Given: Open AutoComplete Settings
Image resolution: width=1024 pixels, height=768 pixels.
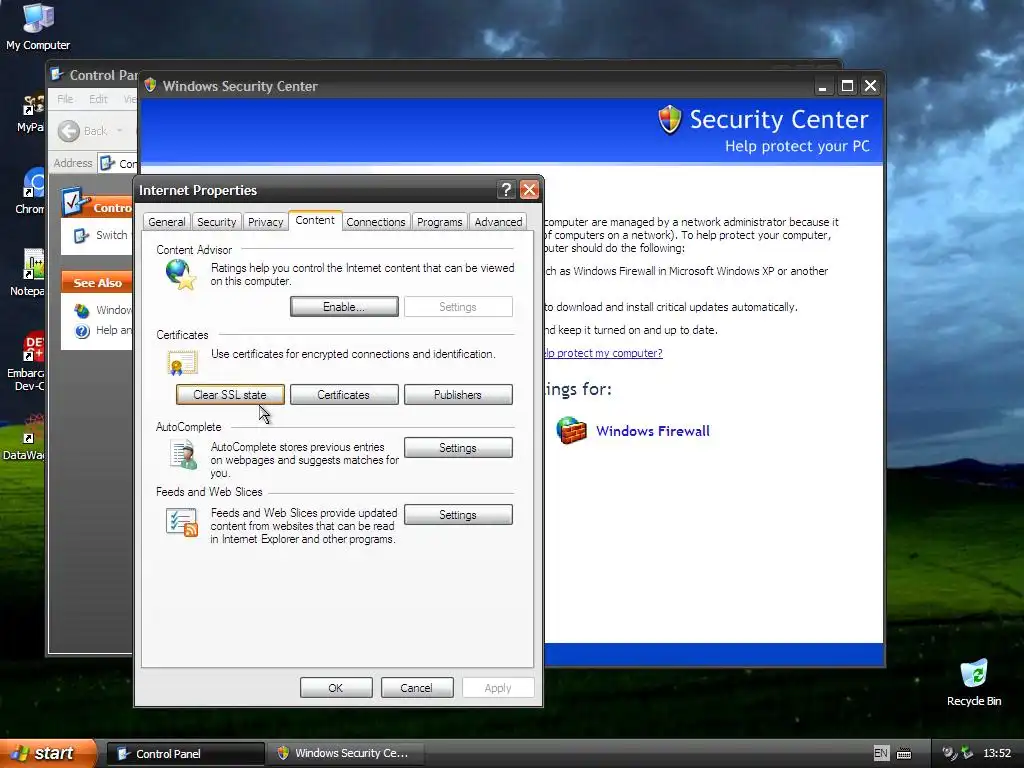Looking at the screenshot, I should (x=458, y=447).
